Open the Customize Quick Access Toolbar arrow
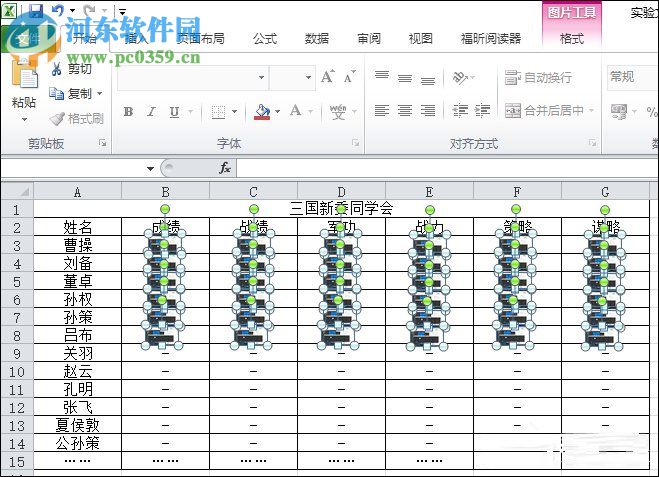 tap(122, 11)
